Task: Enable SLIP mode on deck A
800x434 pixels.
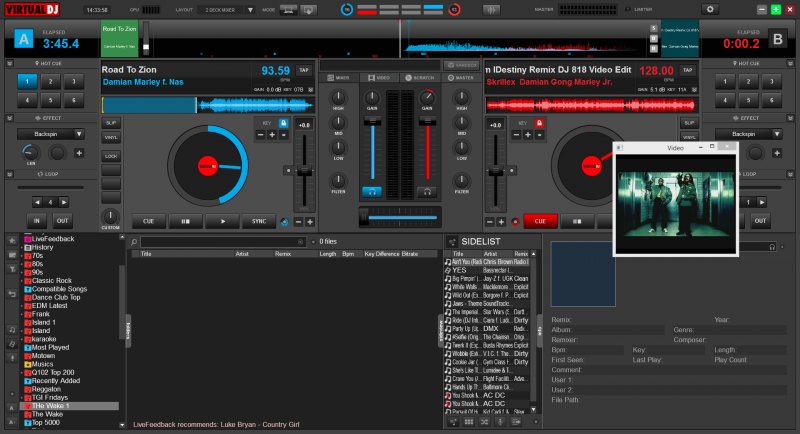Action: pos(111,123)
